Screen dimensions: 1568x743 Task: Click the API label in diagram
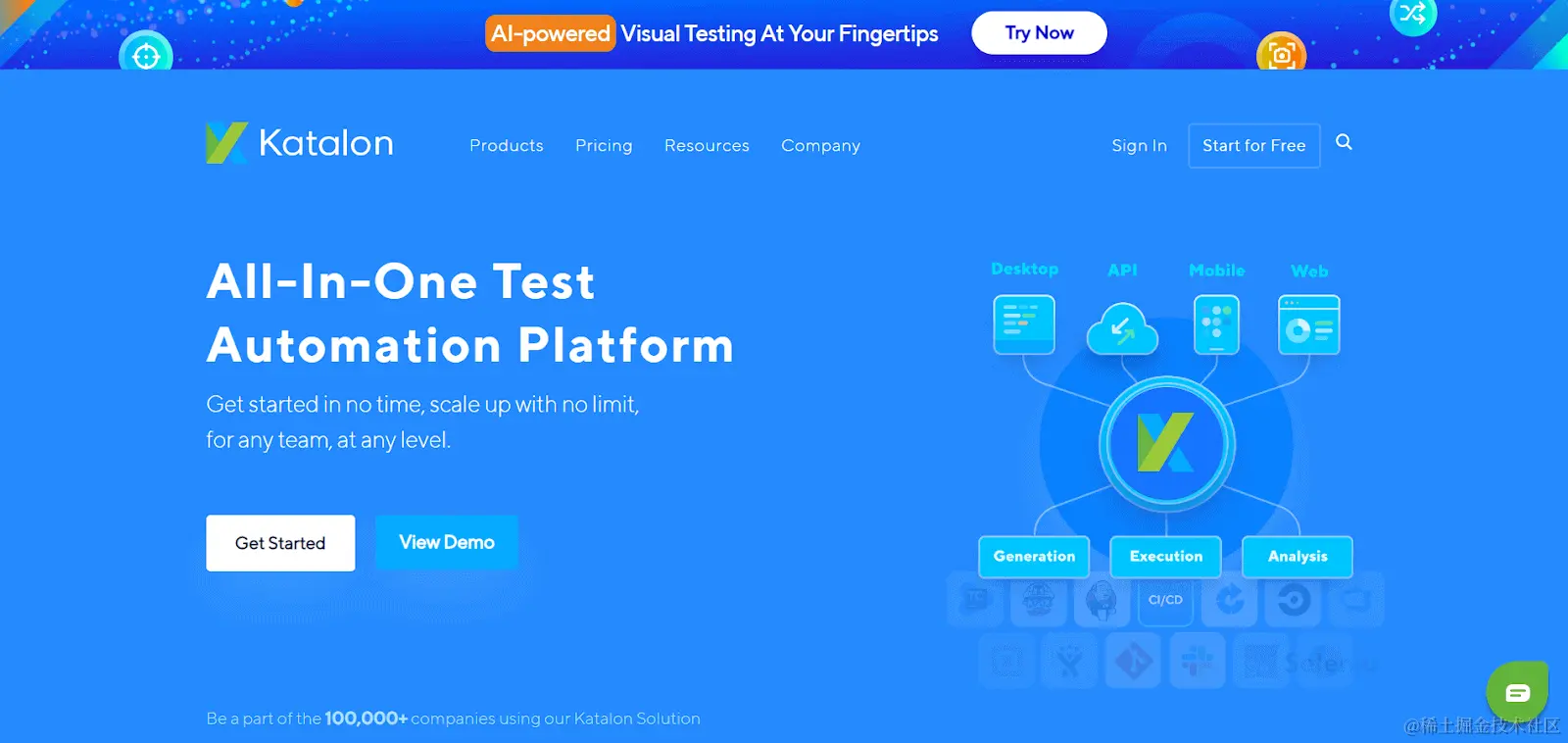click(x=1122, y=270)
